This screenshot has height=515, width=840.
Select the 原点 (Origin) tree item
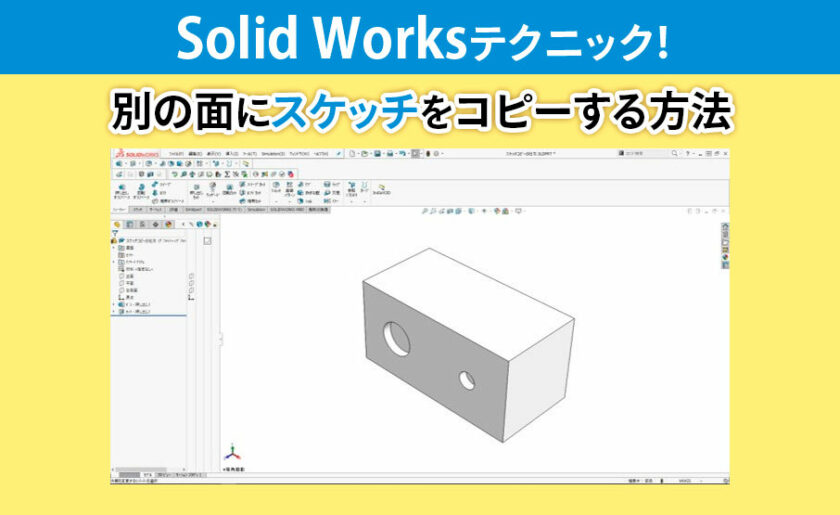126,297
